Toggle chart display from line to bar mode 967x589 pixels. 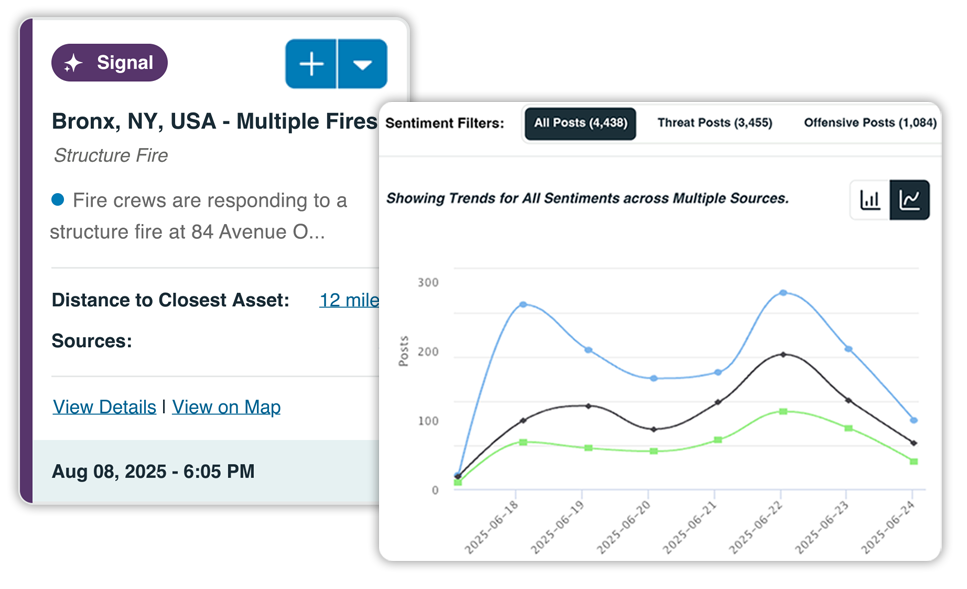[x=871, y=199]
